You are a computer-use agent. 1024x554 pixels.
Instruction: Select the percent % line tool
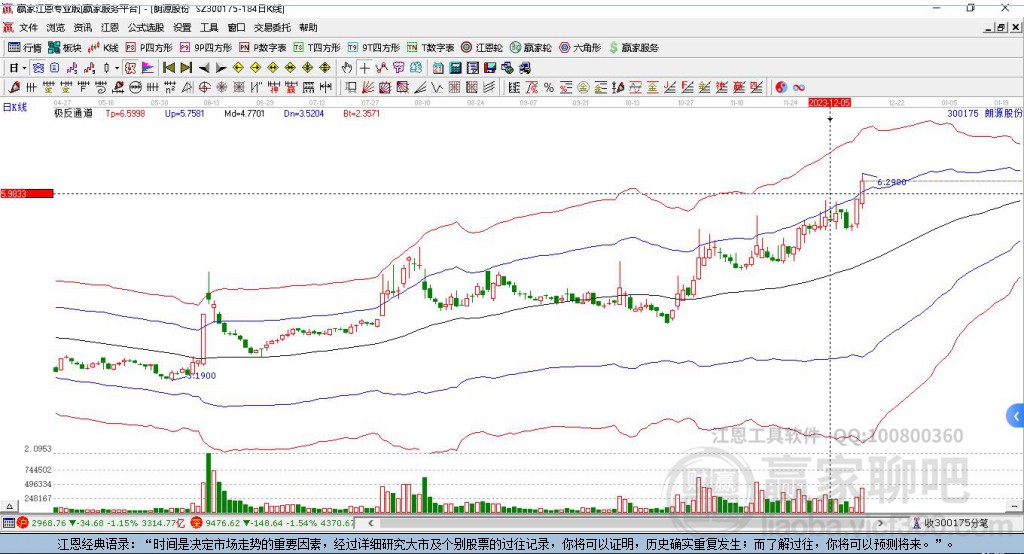point(549,87)
